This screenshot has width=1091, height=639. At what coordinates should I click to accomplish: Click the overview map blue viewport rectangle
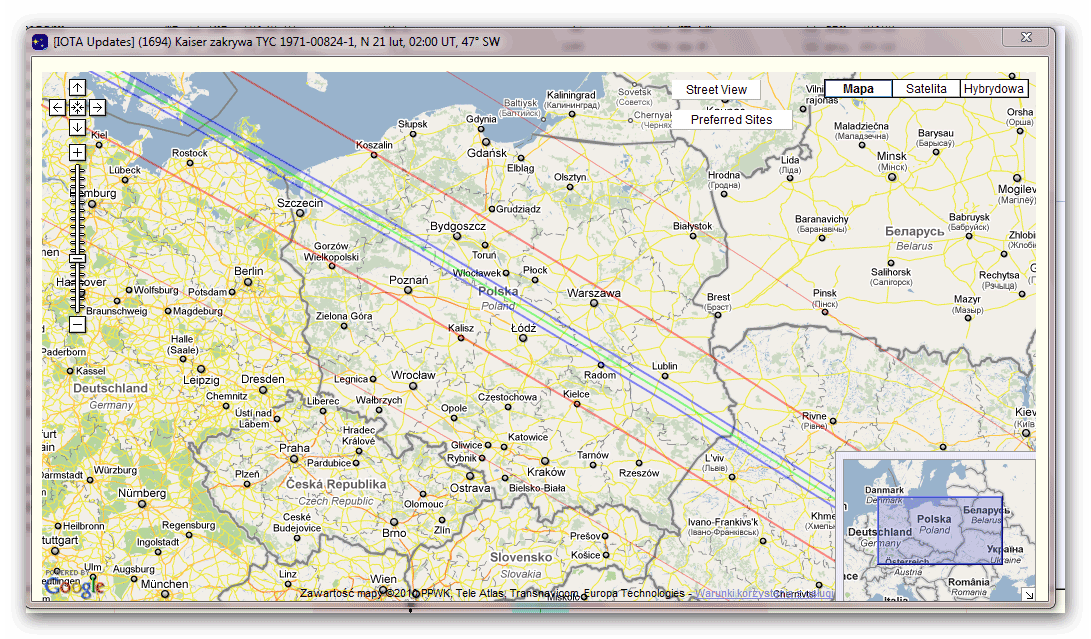pos(940,530)
